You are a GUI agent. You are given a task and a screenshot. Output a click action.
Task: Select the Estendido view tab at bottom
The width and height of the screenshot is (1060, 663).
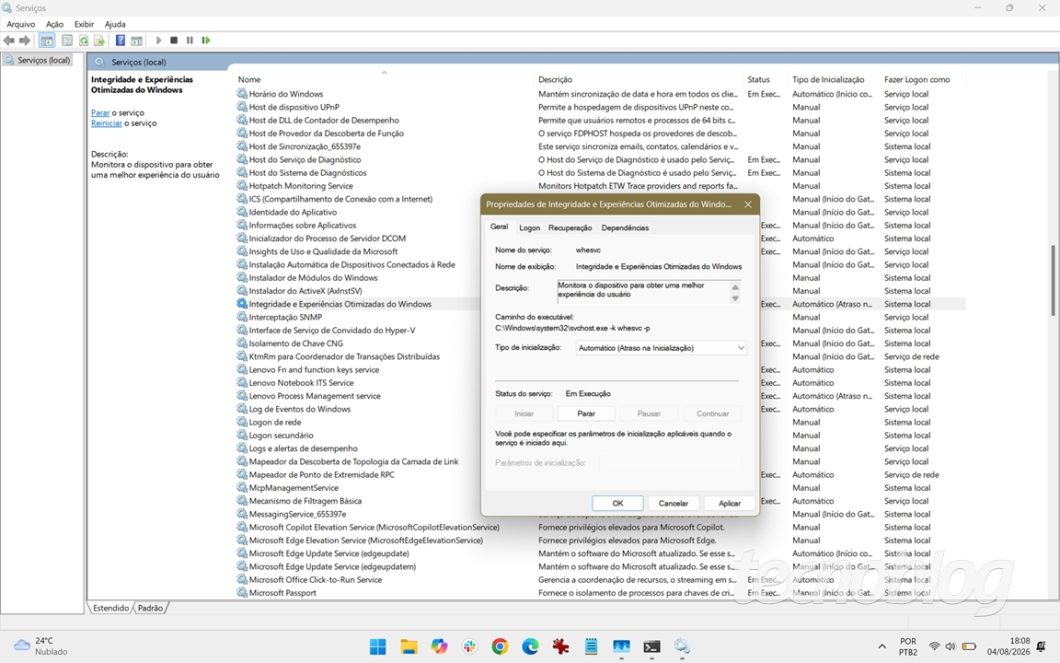[x=111, y=608]
